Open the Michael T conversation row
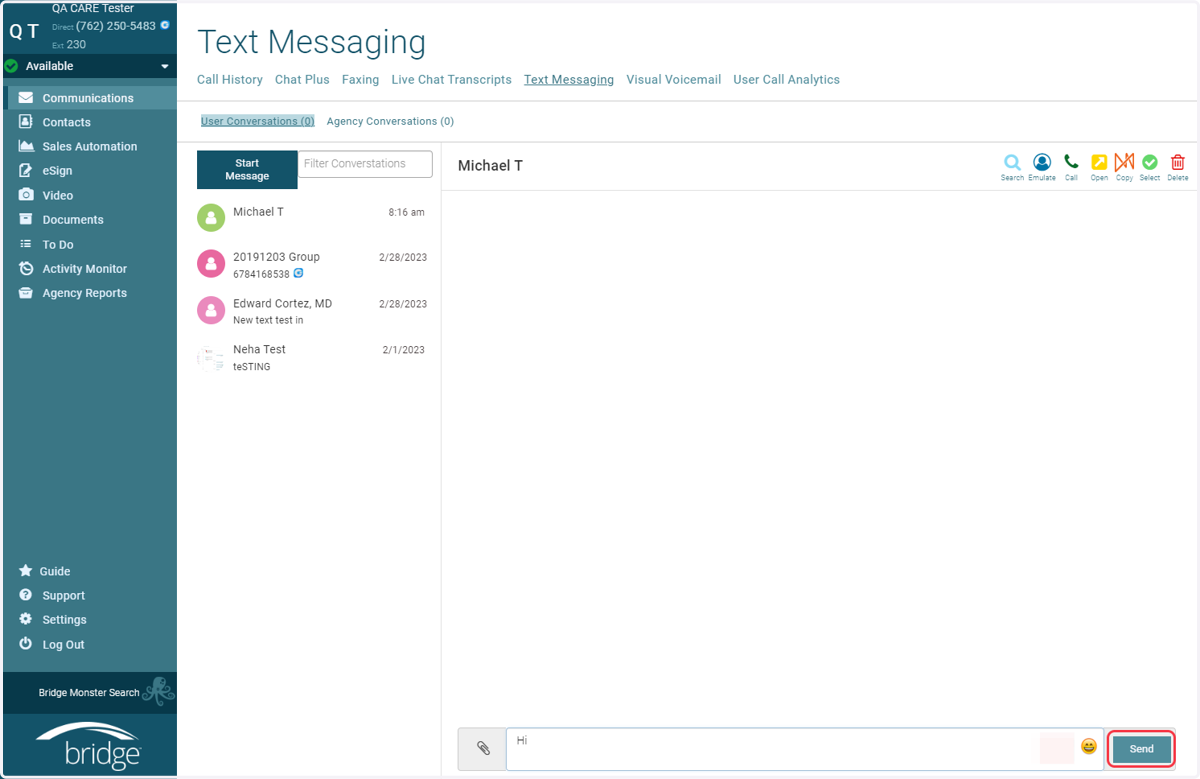Screen dimensions: 1200x779 (312, 217)
